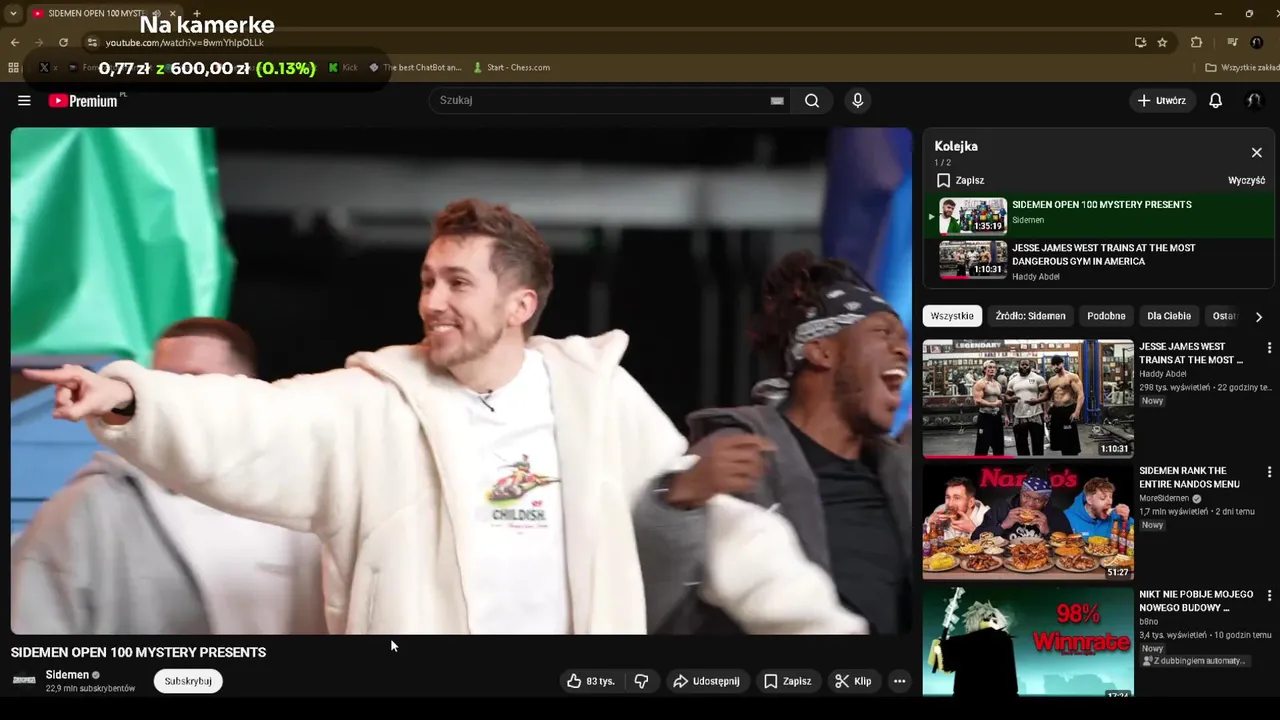Dislike the video with thumbs down
The image size is (1280, 720).
(642, 681)
